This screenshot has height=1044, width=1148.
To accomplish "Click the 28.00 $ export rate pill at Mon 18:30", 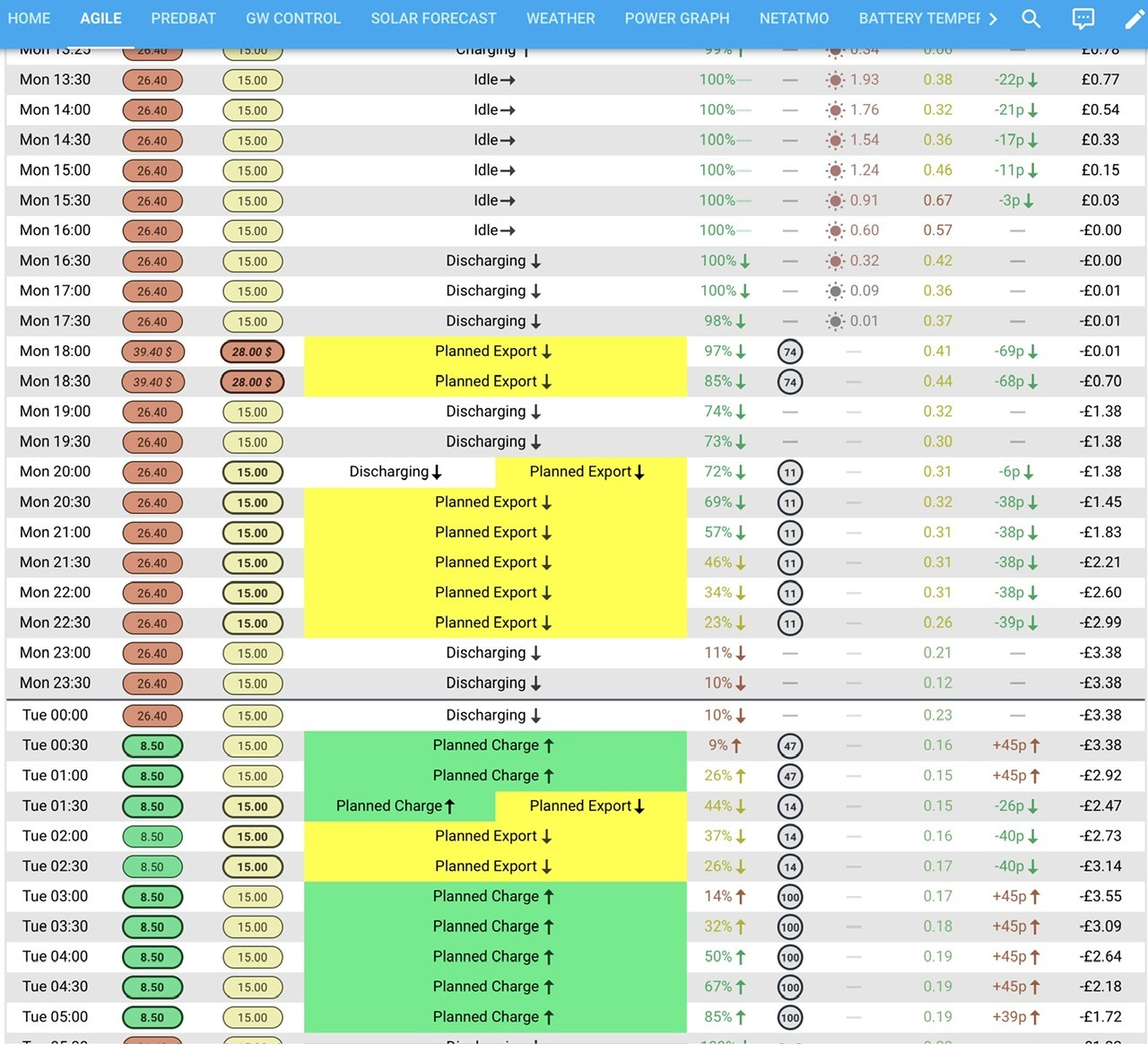I will coord(252,382).
